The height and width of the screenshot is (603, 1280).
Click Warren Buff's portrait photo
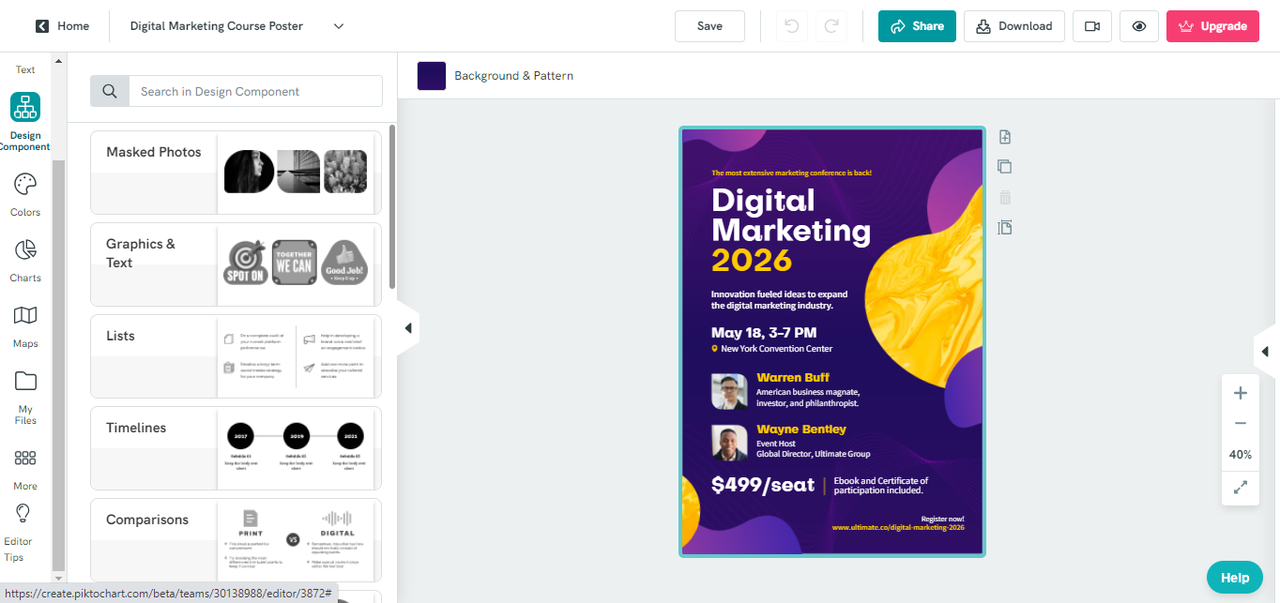729,391
